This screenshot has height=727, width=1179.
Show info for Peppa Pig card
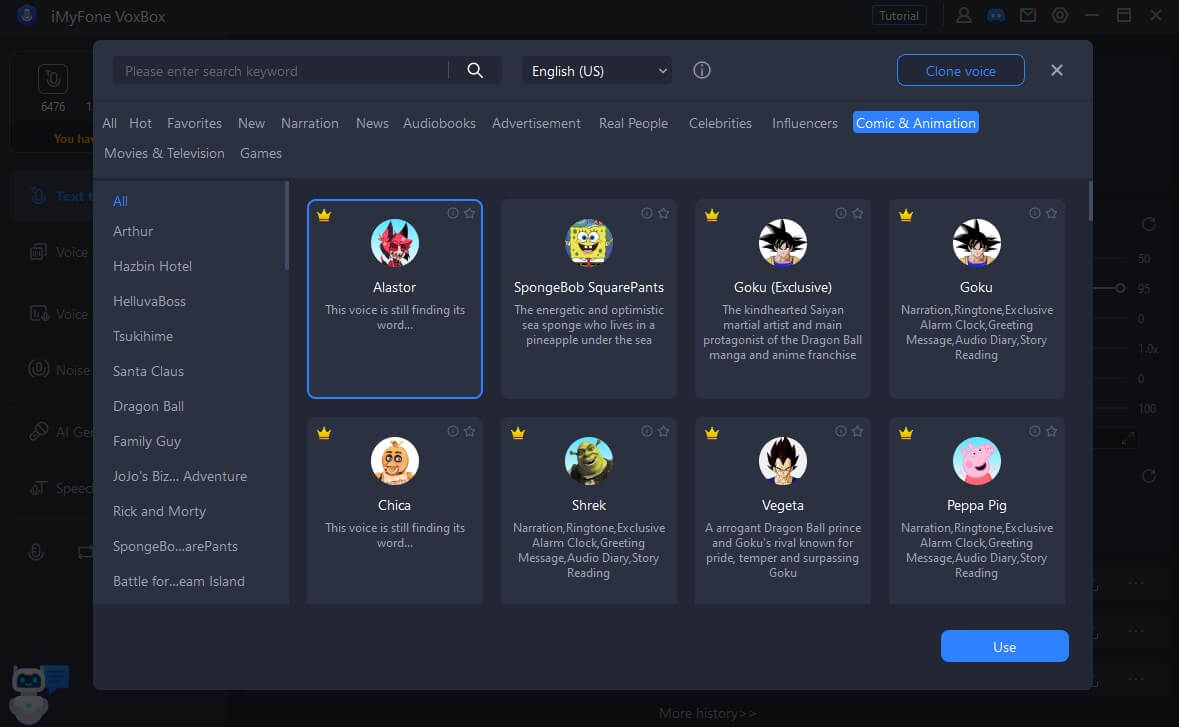tap(1035, 432)
